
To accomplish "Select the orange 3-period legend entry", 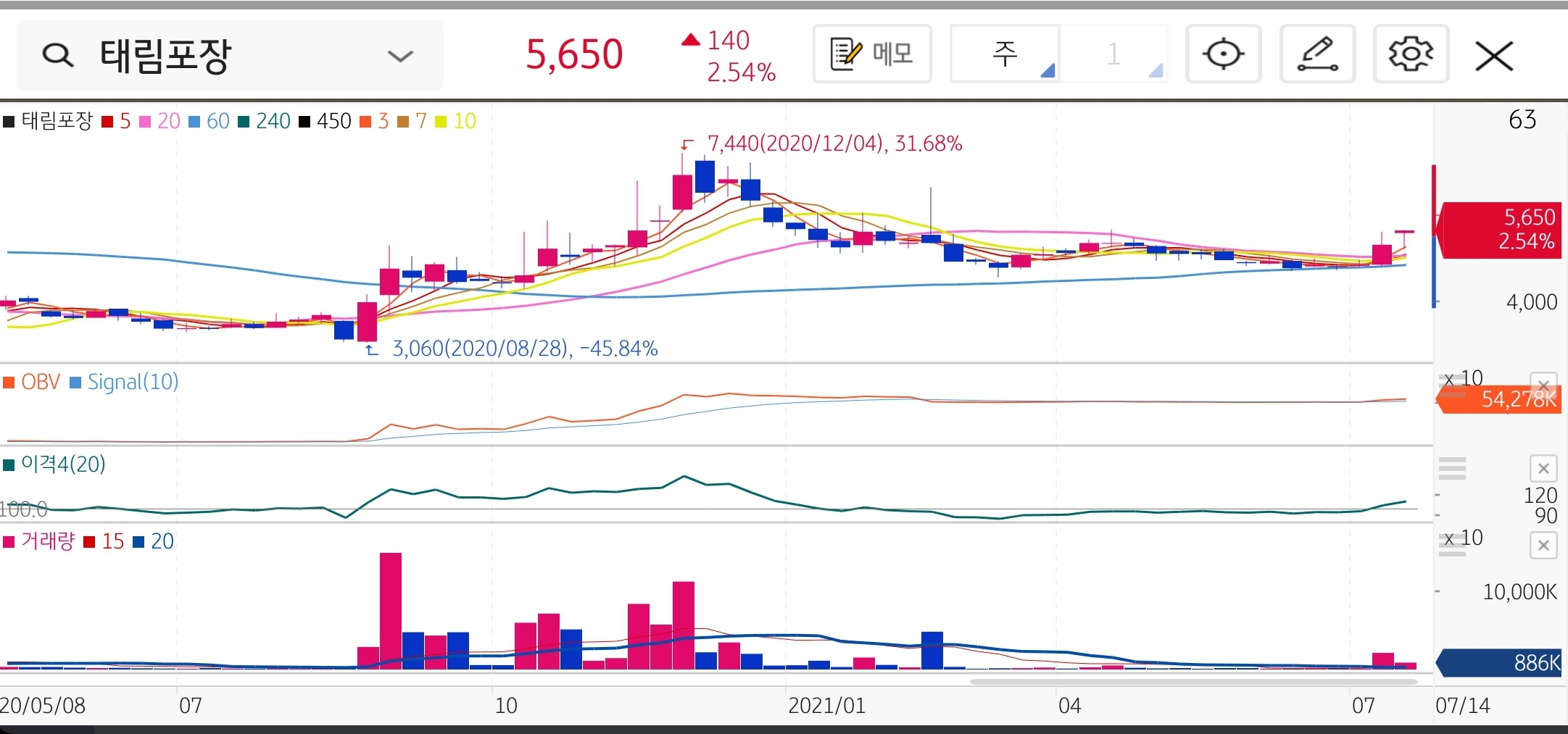I will point(374,121).
